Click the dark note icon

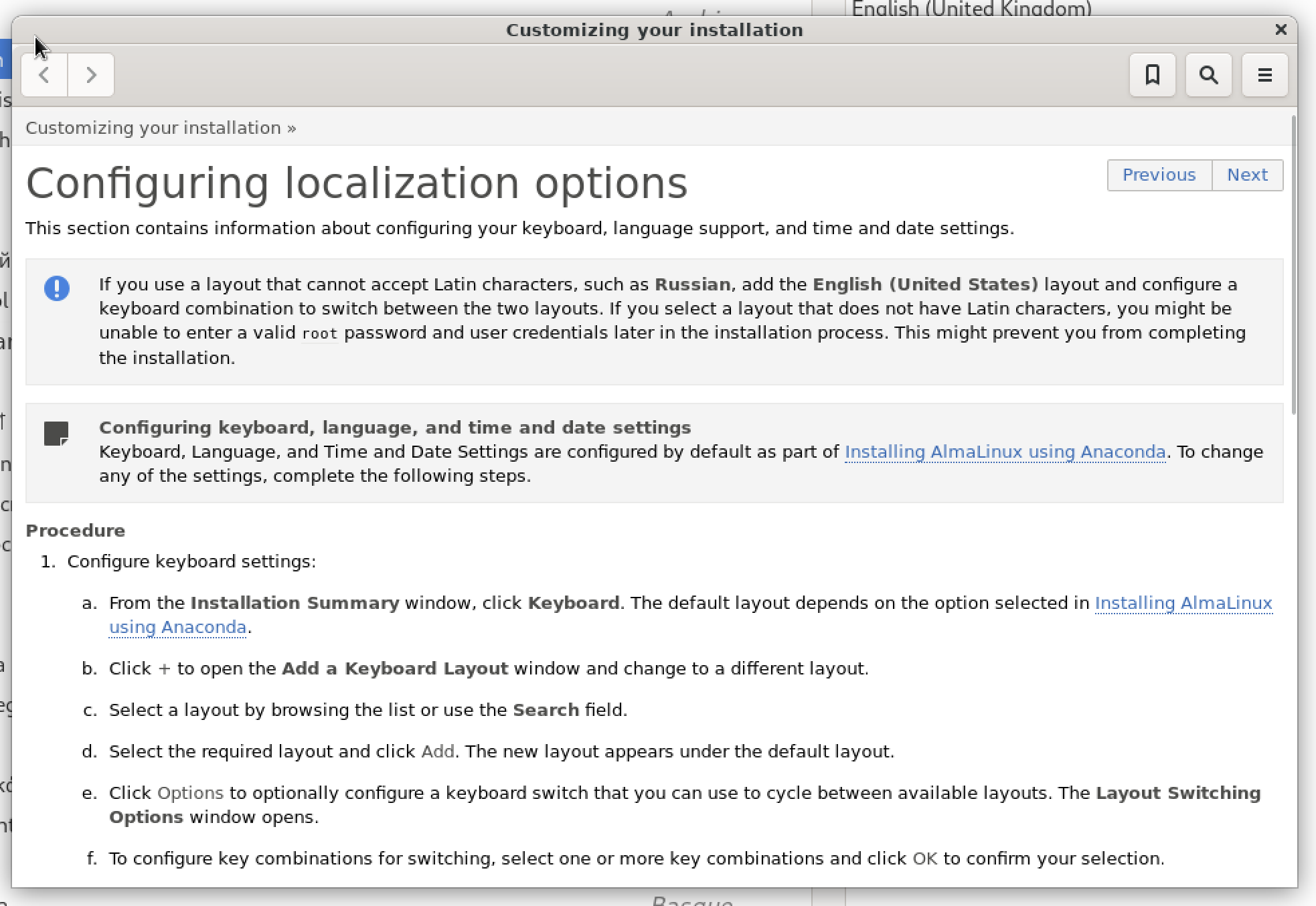pyautogui.click(x=56, y=434)
